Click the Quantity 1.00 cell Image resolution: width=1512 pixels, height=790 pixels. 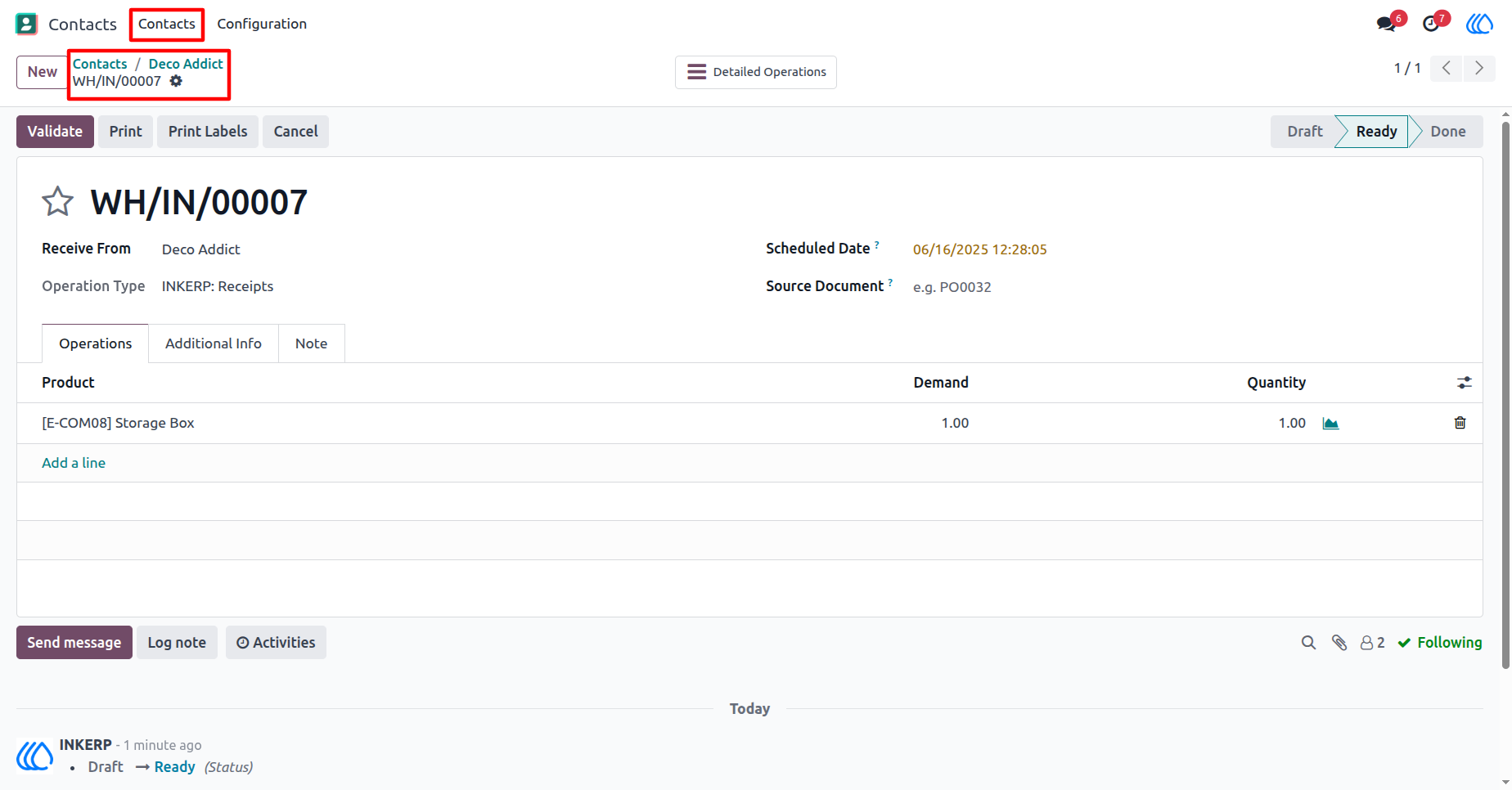point(1292,423)
